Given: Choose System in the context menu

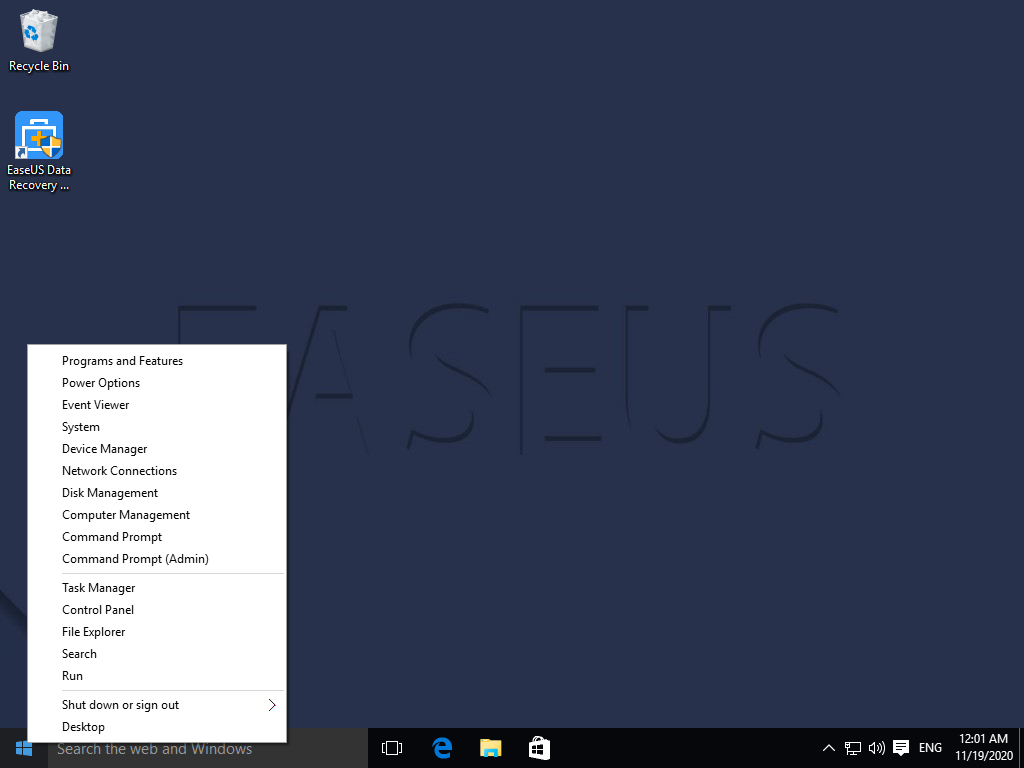Looking at the screenshot, I should pos(157,427).
